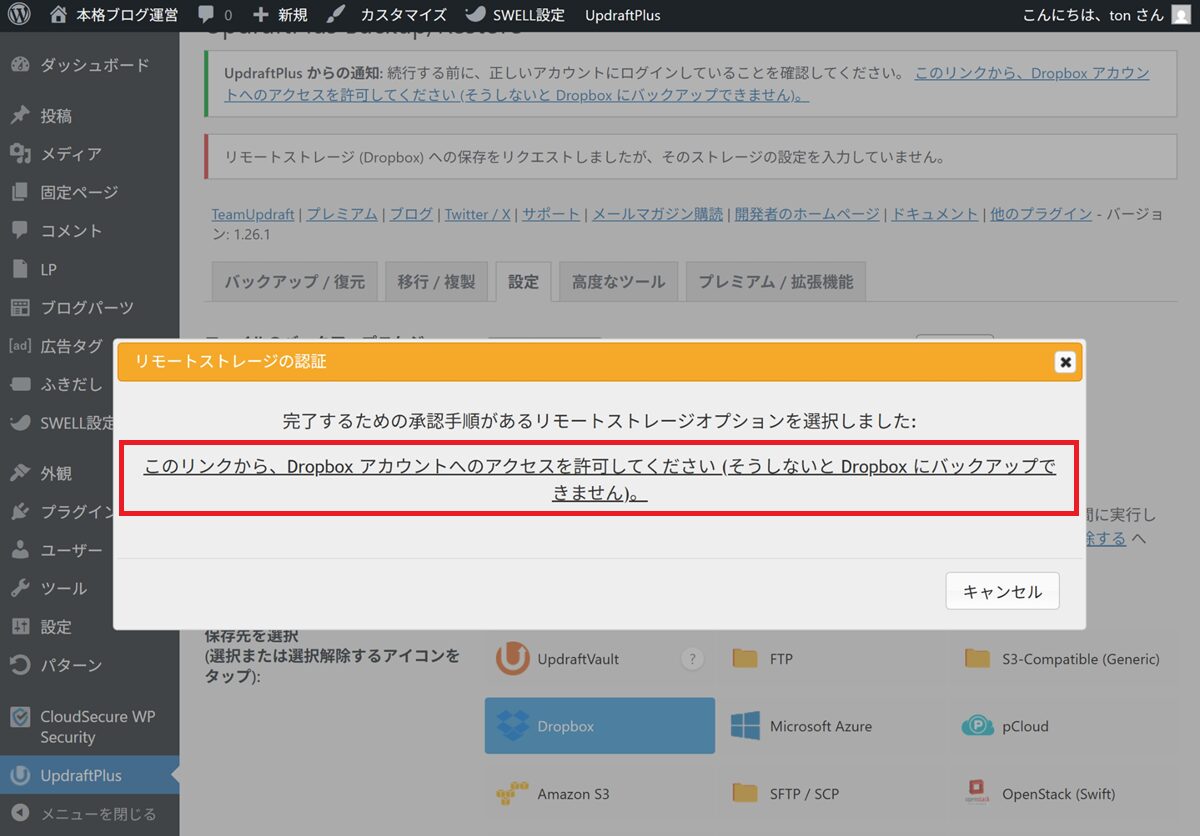
Task: Open the ドキュメント link
Action: tap(934, 214)
